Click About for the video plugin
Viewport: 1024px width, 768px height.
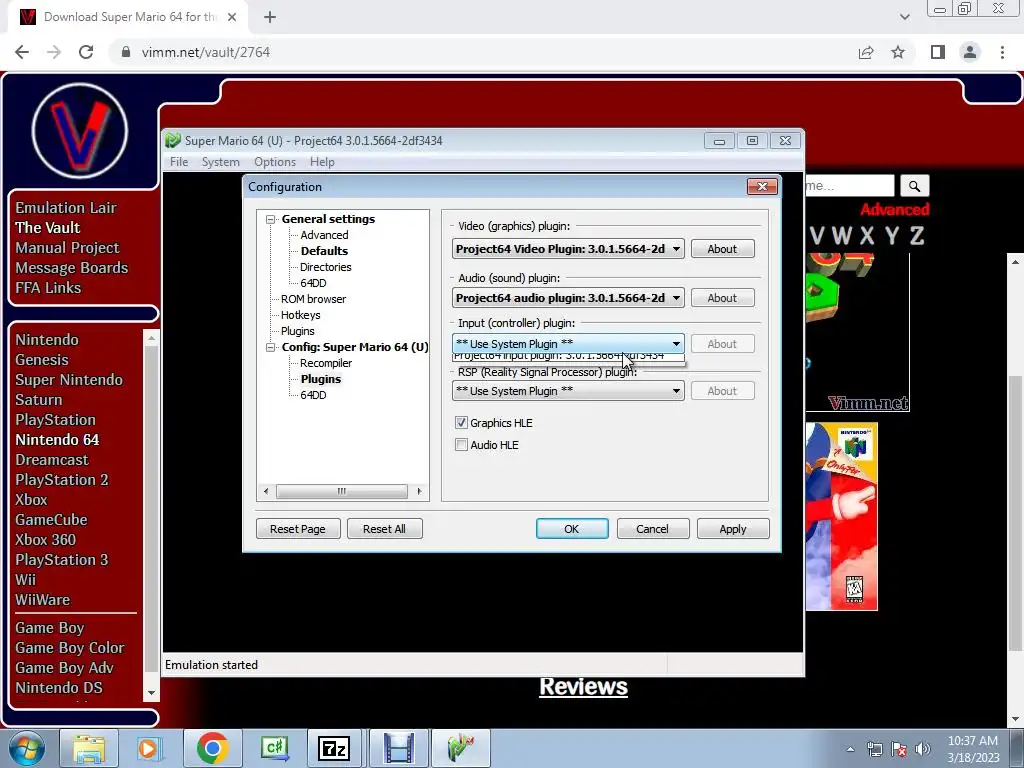coord(722,249)
